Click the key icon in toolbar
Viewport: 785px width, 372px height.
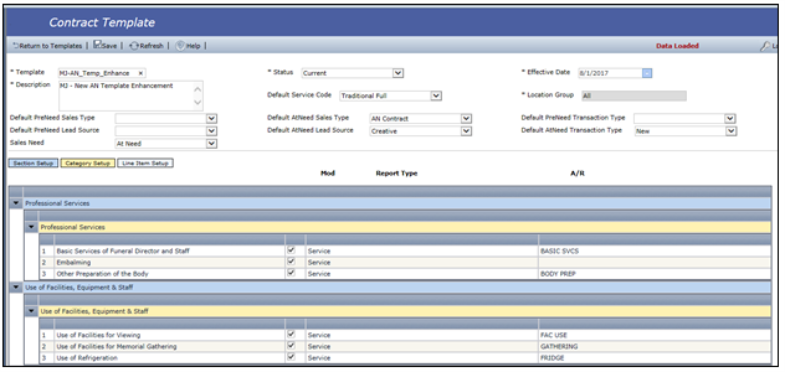click(x=765, y=46)
